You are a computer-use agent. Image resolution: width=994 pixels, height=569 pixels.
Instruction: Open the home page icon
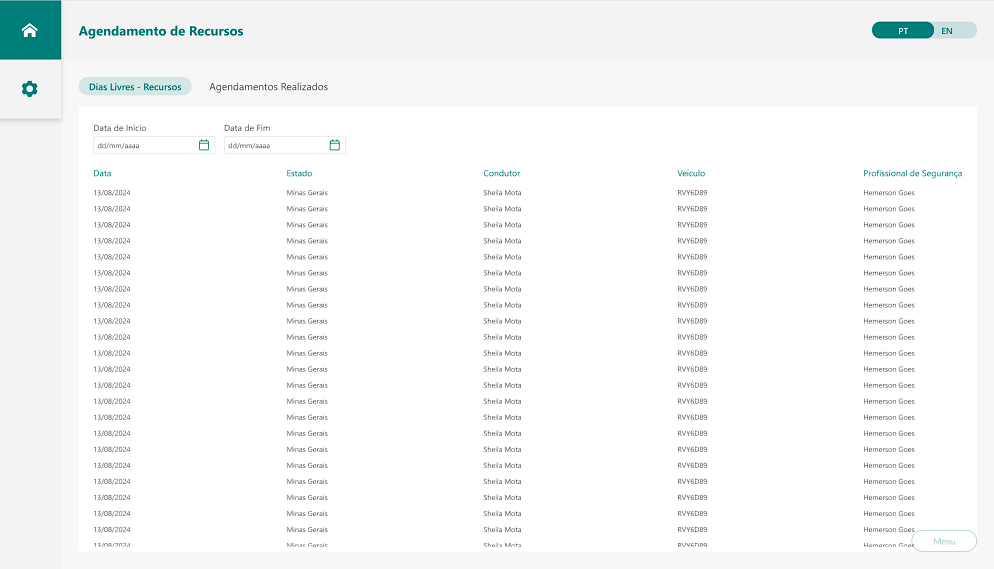(x=30, y=30)
